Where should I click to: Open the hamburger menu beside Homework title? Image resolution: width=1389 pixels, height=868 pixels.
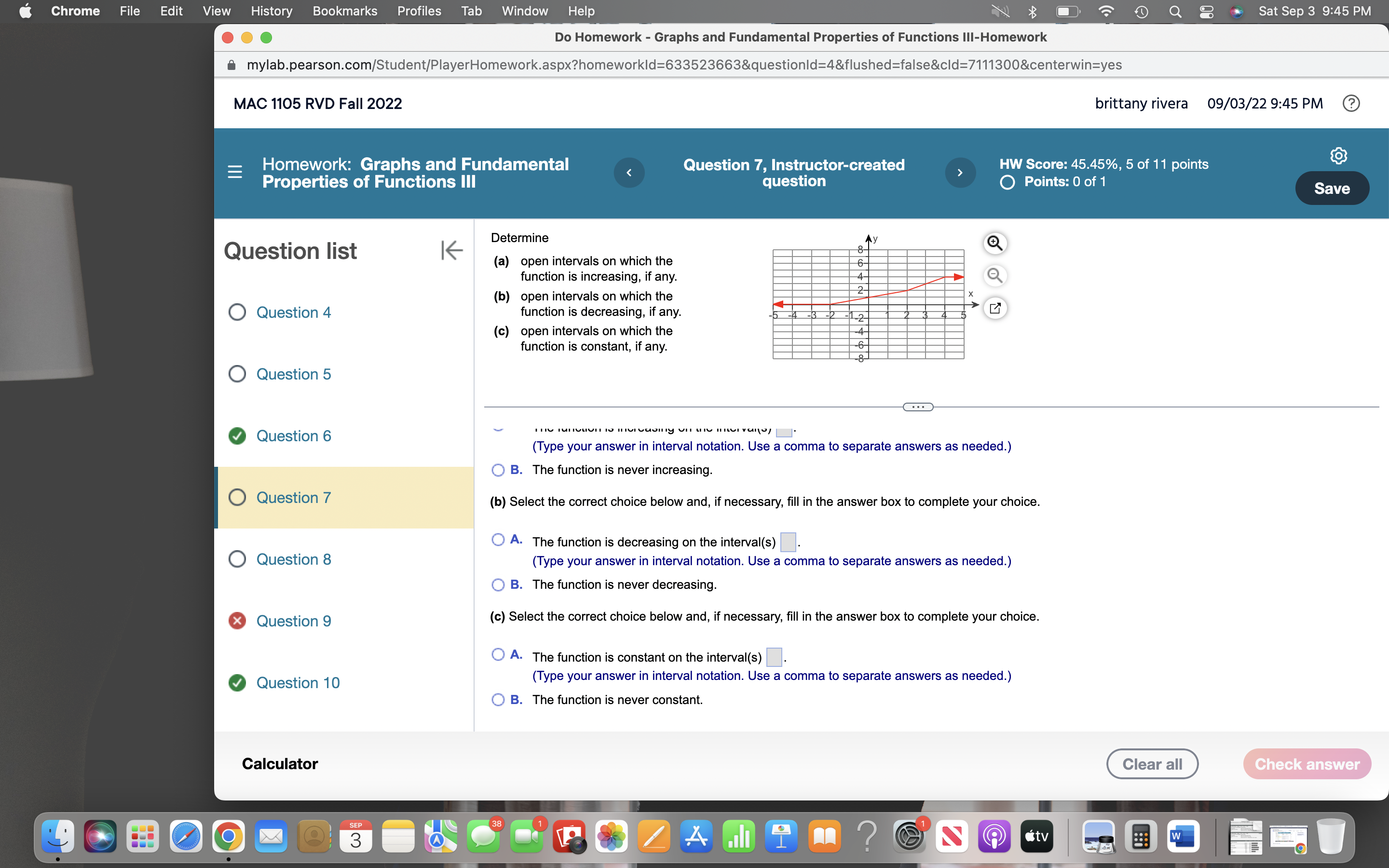pyautogui.click(x=235, y=172)
